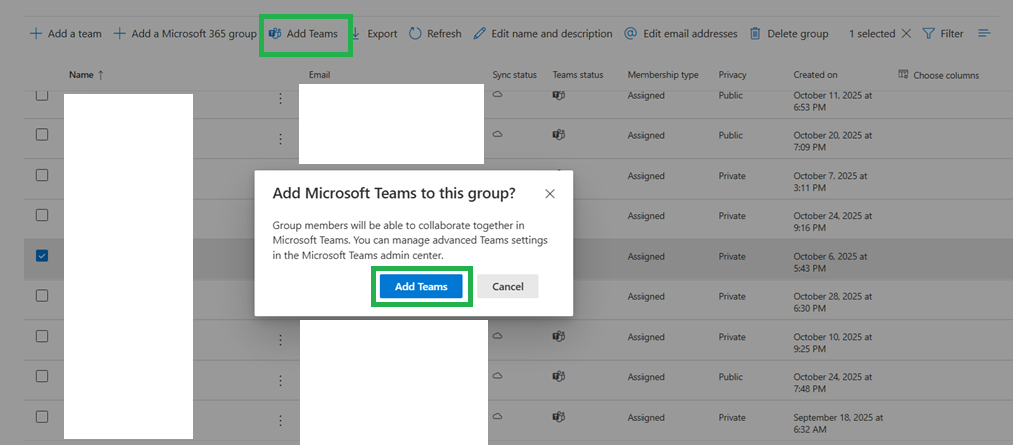Screen dimensions: 1013x445
Task: Click Private privacy in October 7 row
Action: (732, 176)
